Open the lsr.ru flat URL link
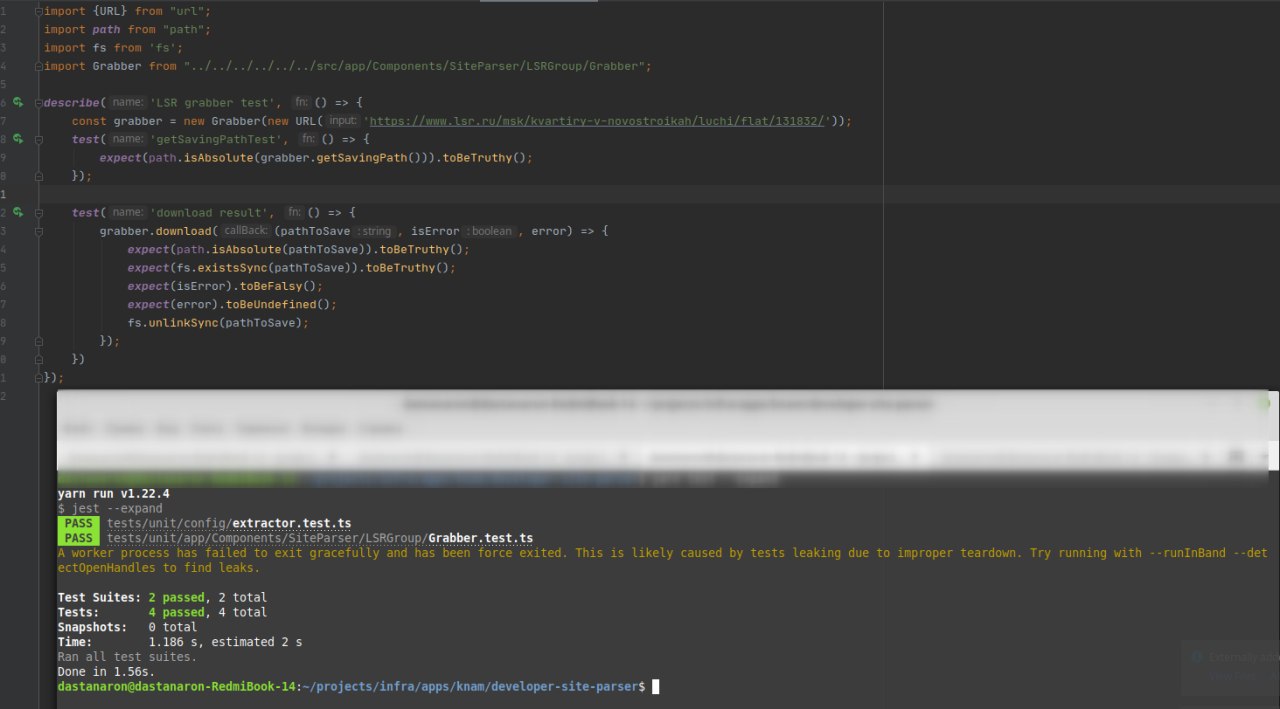 click(598, 121)
